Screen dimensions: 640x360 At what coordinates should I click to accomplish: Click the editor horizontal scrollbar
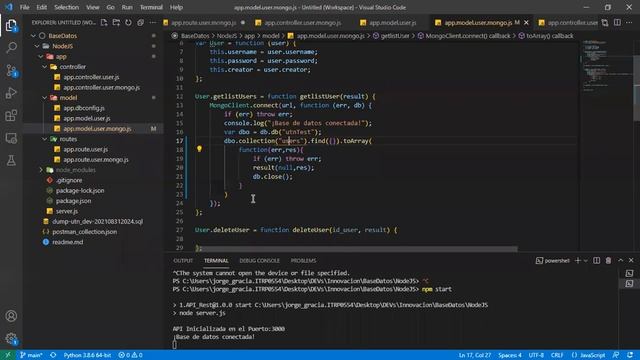coord(357,249)
